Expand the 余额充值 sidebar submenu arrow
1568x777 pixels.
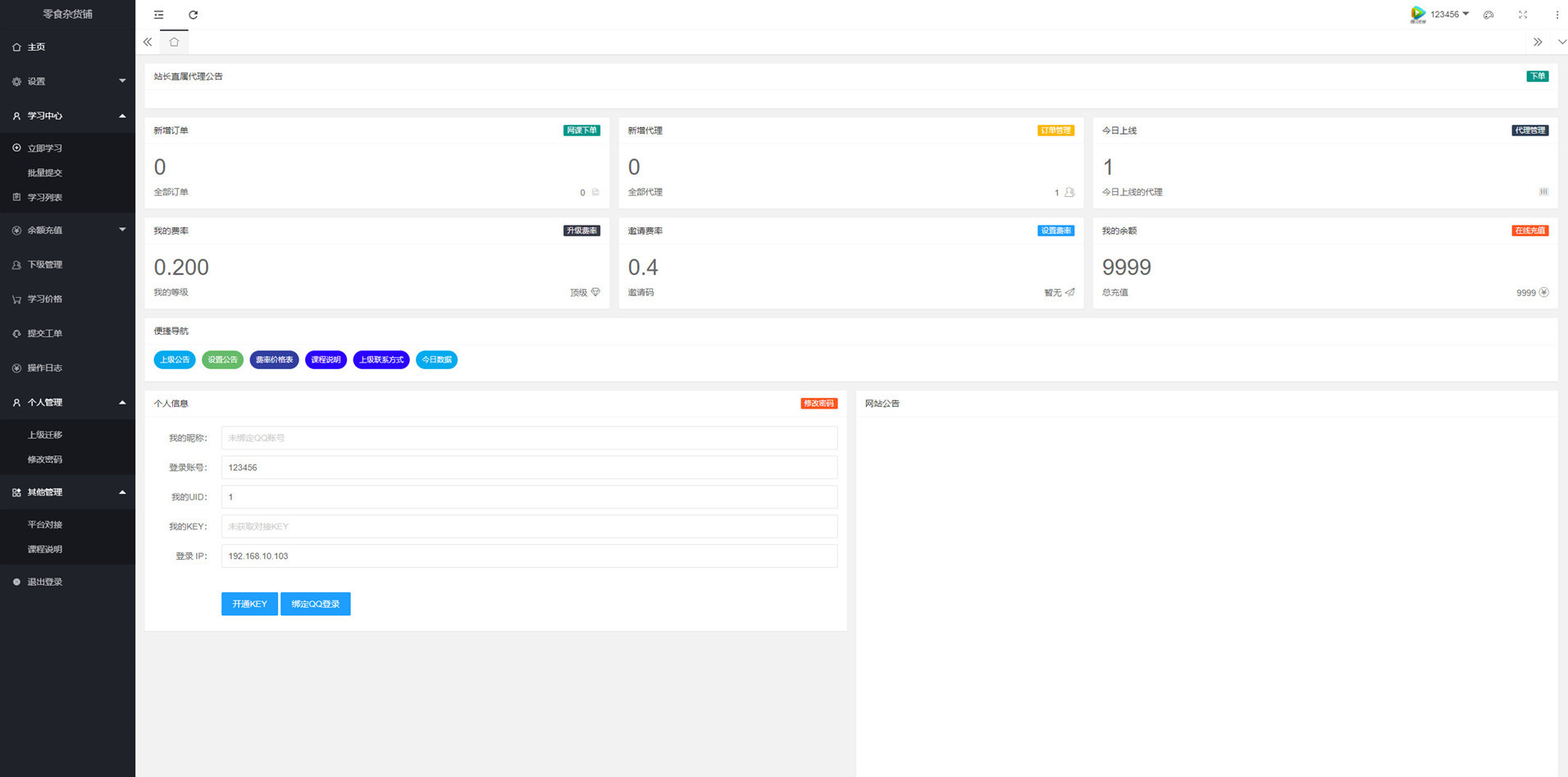(x=122, y=230)
